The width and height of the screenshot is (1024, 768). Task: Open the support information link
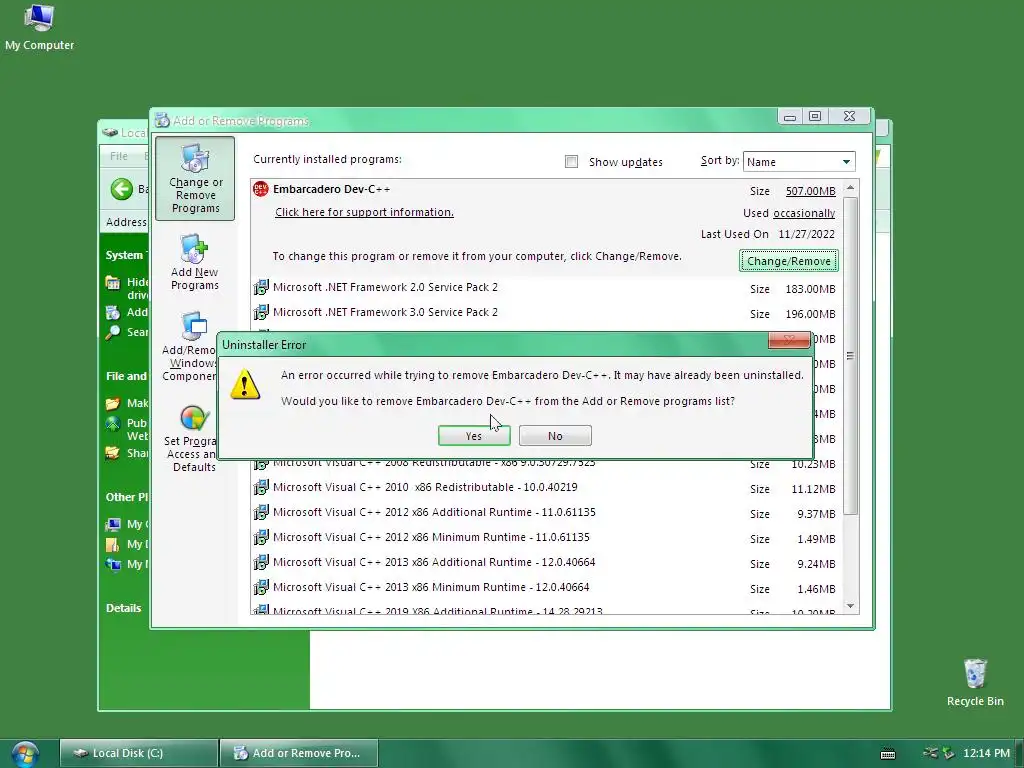pyautogui.click(x=364, y=212)
